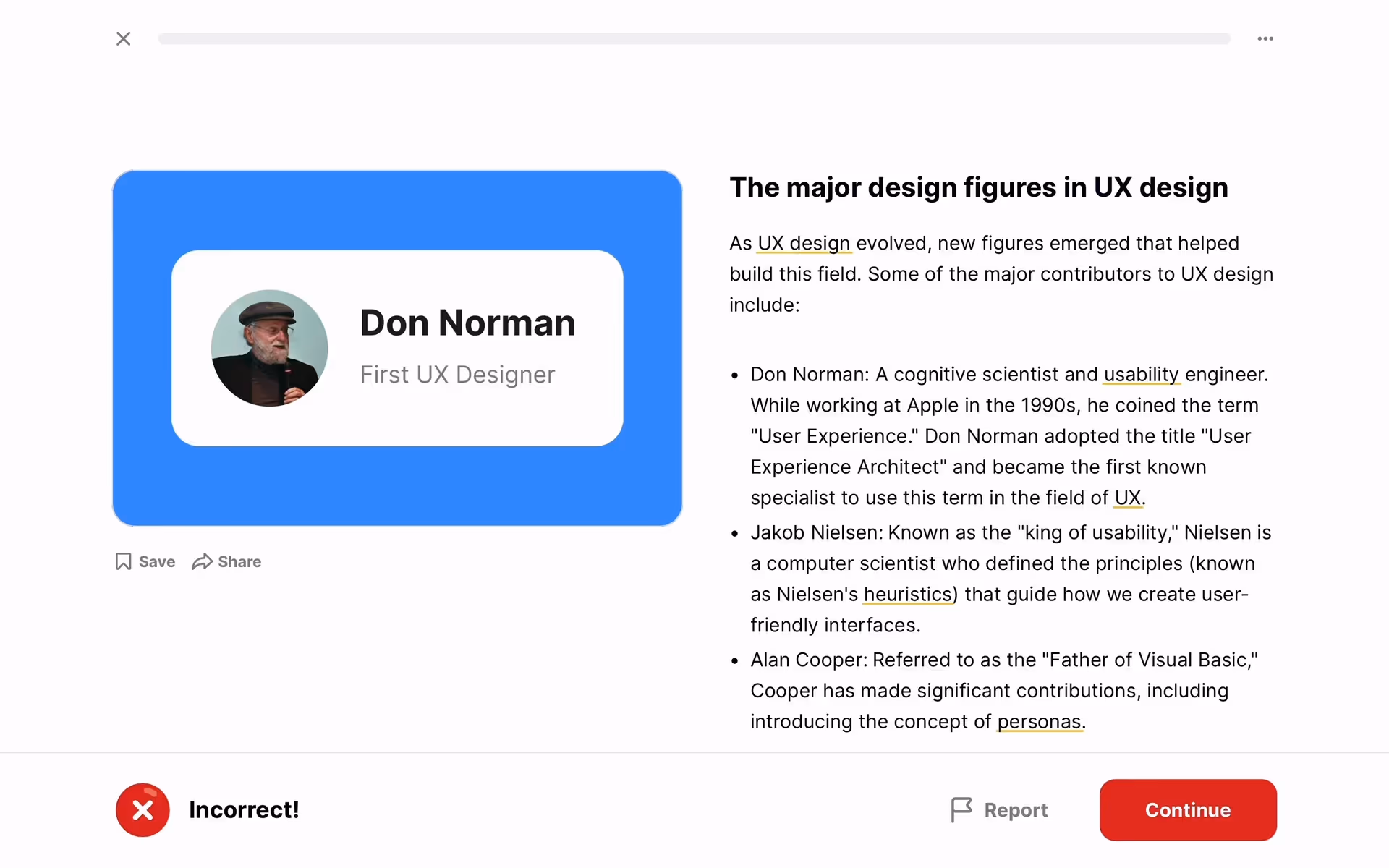Image resolution: width=1389 pixels, height=868 pixels.
Task: Open the heuristics glossary link
Action: coord(908,594)
